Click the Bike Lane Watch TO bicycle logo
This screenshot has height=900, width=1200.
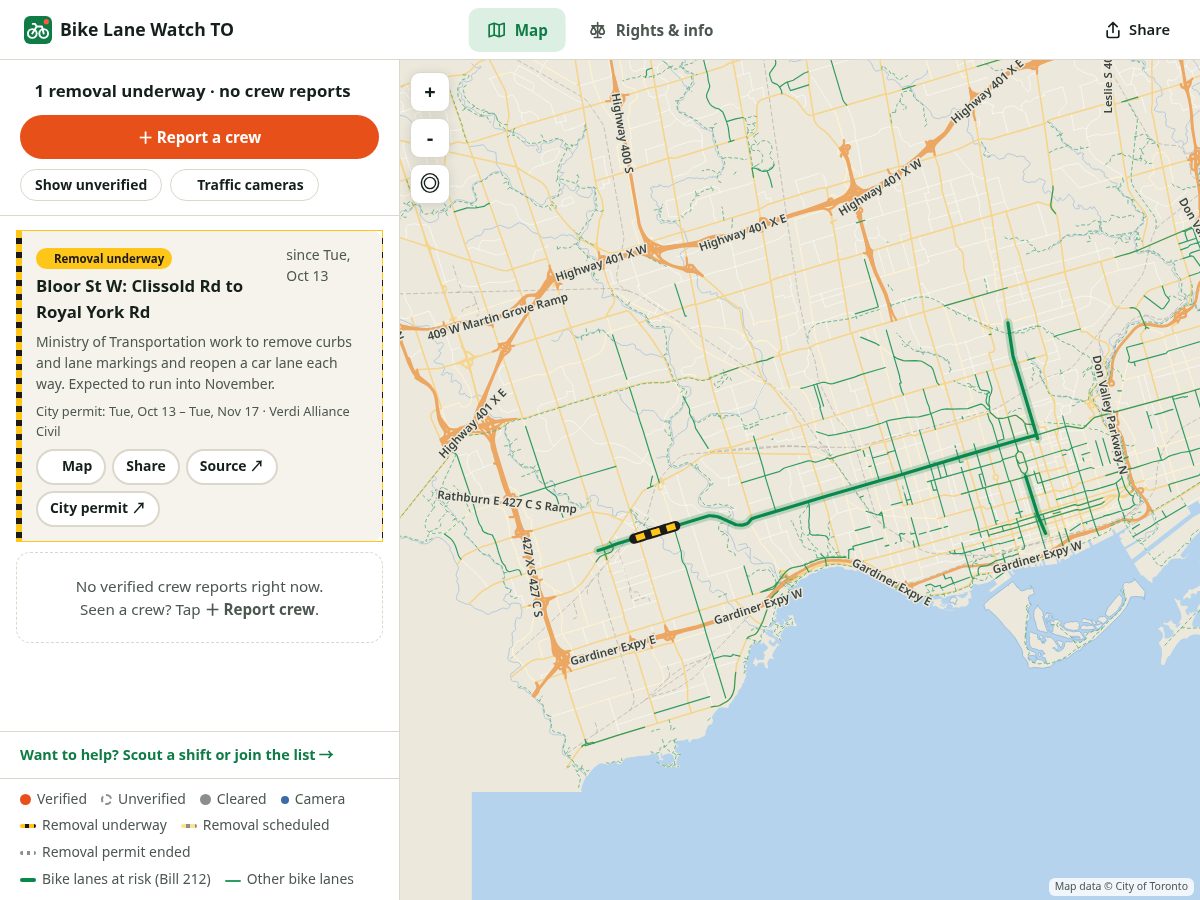(38, 30)
